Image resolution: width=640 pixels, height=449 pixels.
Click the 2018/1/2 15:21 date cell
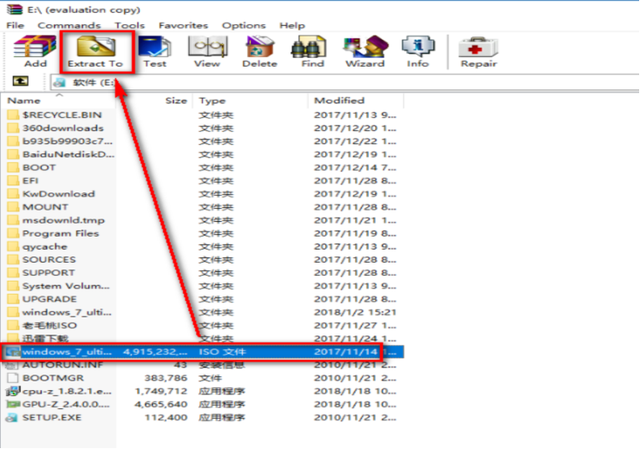click(x=355, y=312)
